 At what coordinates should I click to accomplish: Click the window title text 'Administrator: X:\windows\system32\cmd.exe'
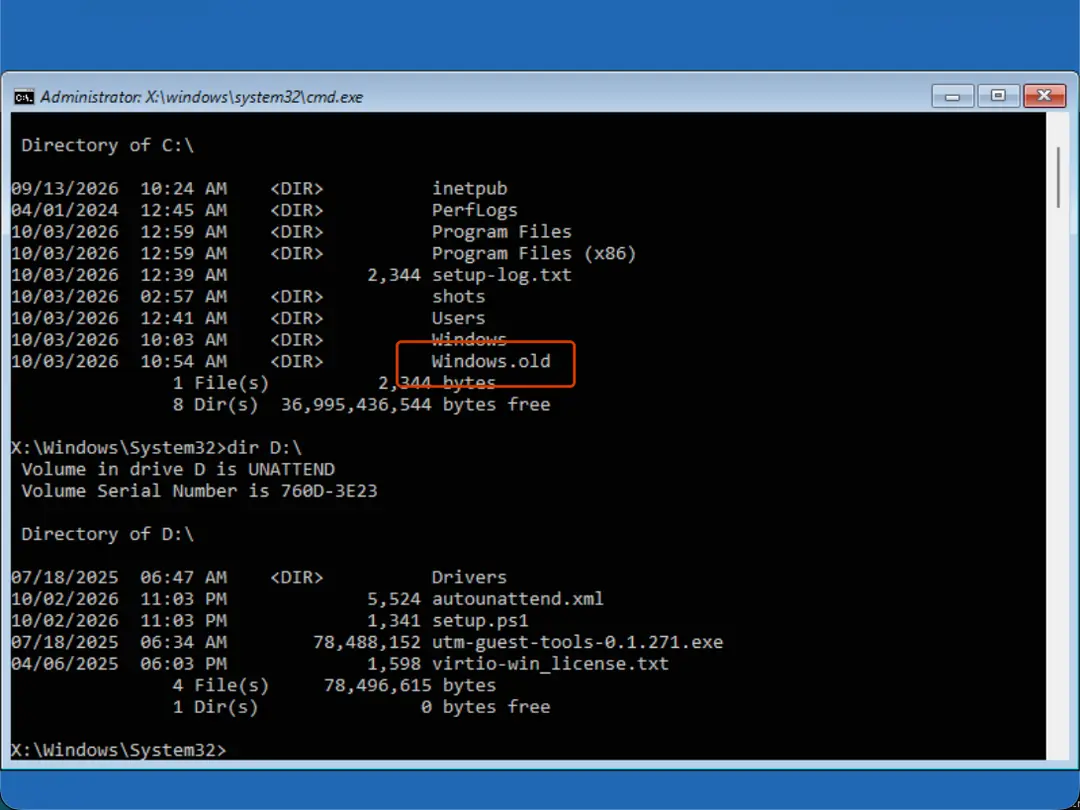click(x=201, y=97)
